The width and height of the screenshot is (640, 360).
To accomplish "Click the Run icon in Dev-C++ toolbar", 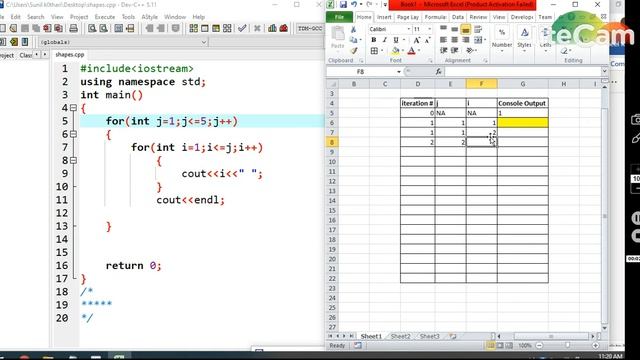I will [204, 28].
